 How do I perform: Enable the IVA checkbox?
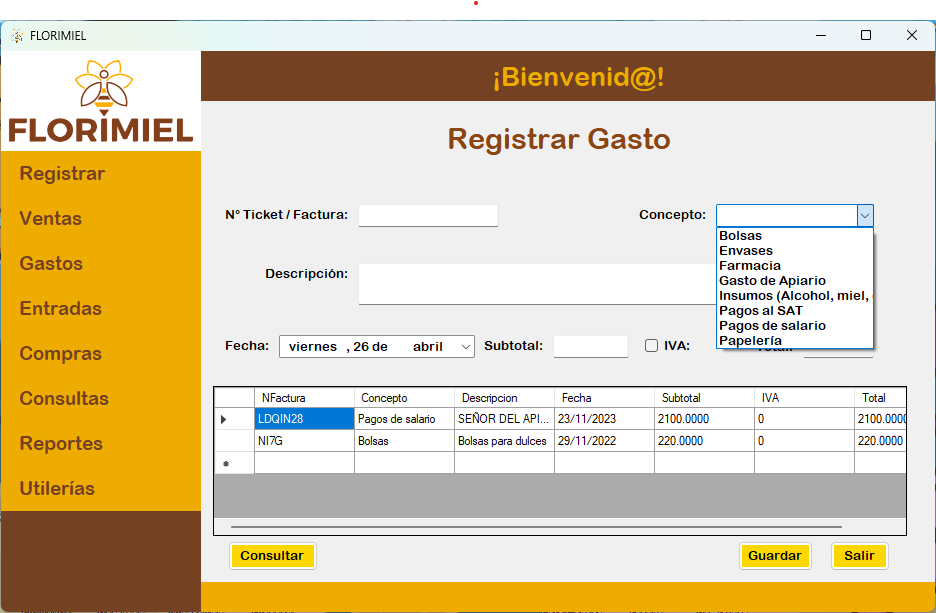pos(651,346)
